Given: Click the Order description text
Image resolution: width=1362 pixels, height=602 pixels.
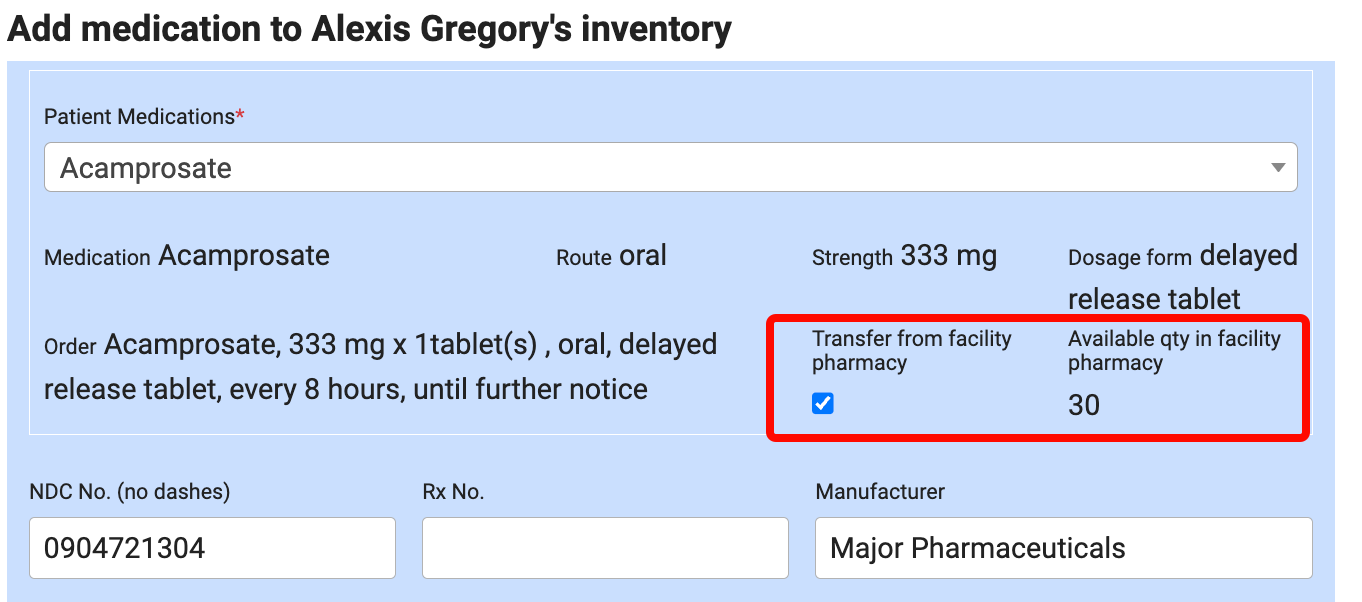Looking at the screenshot, I should [380, 367].
